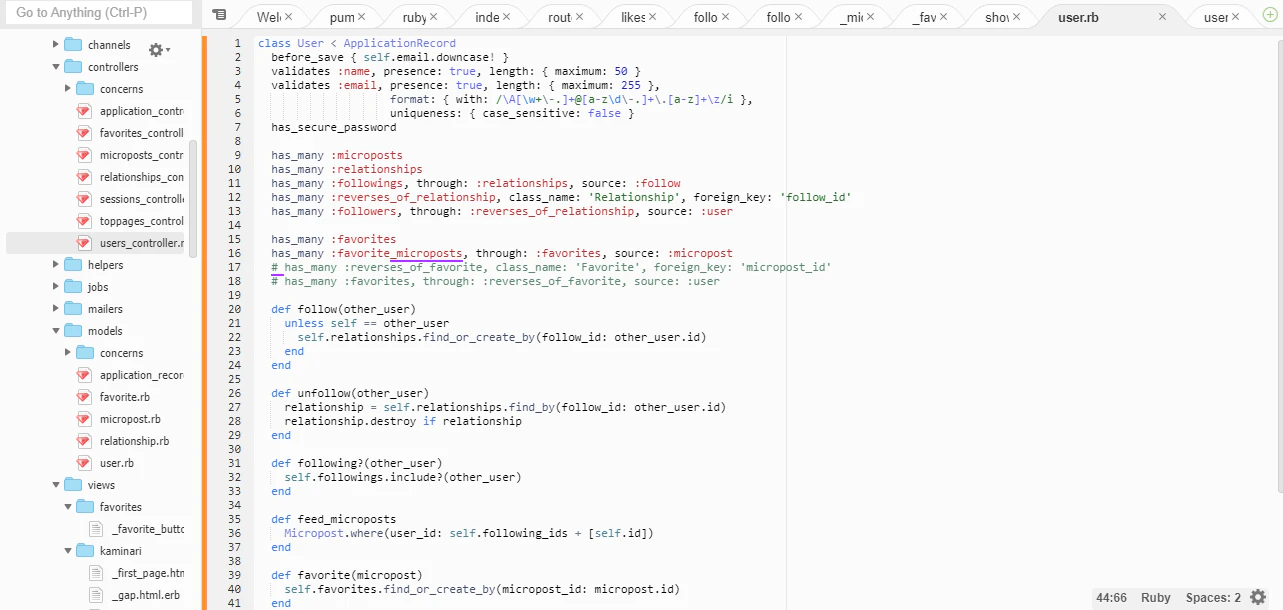This screenshot has height=610, width=1283.
Task: Click line number 39 in the gutter
Action: pyautogui.click(x=235, y=575)
